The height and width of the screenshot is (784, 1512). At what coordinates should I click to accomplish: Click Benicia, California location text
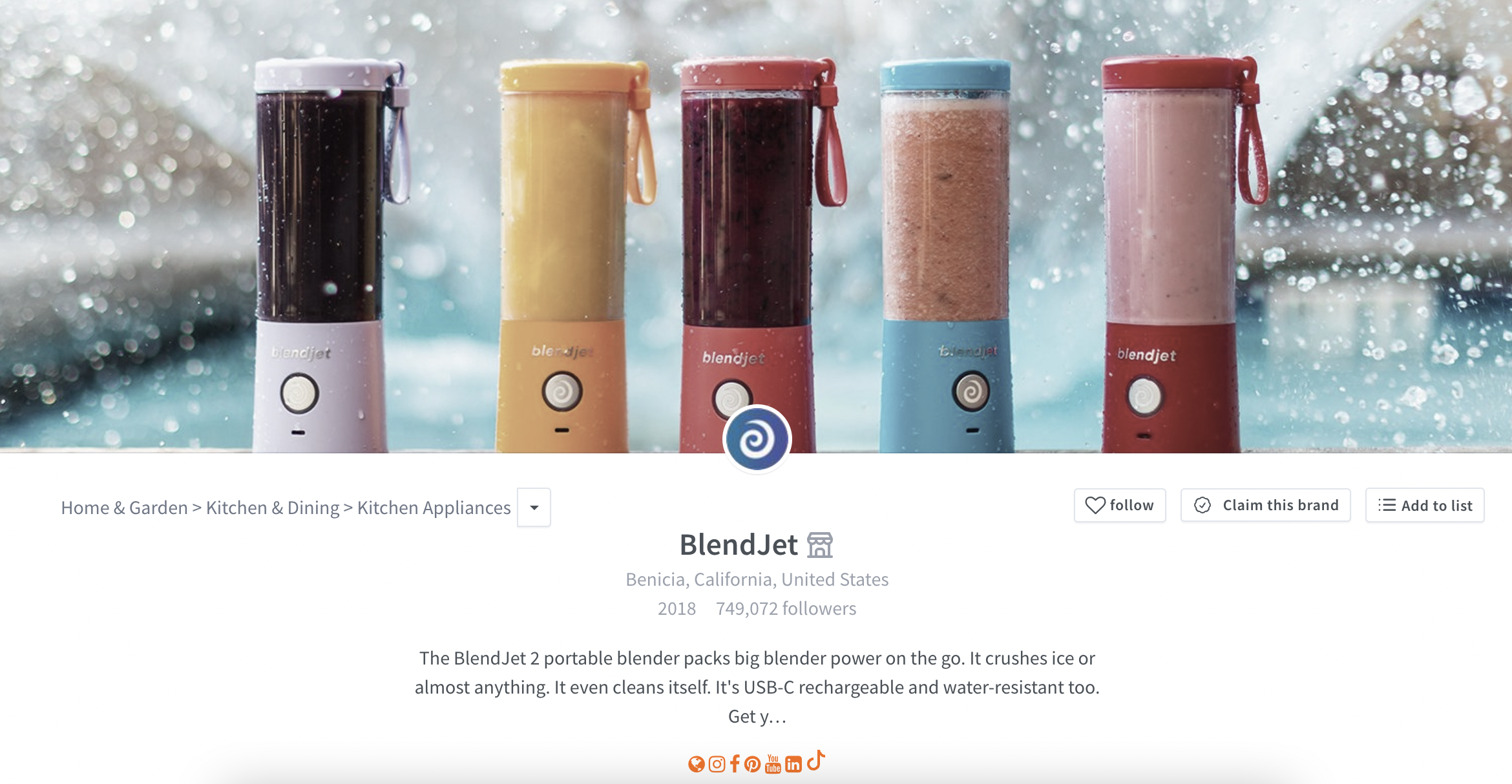(757, 580)
